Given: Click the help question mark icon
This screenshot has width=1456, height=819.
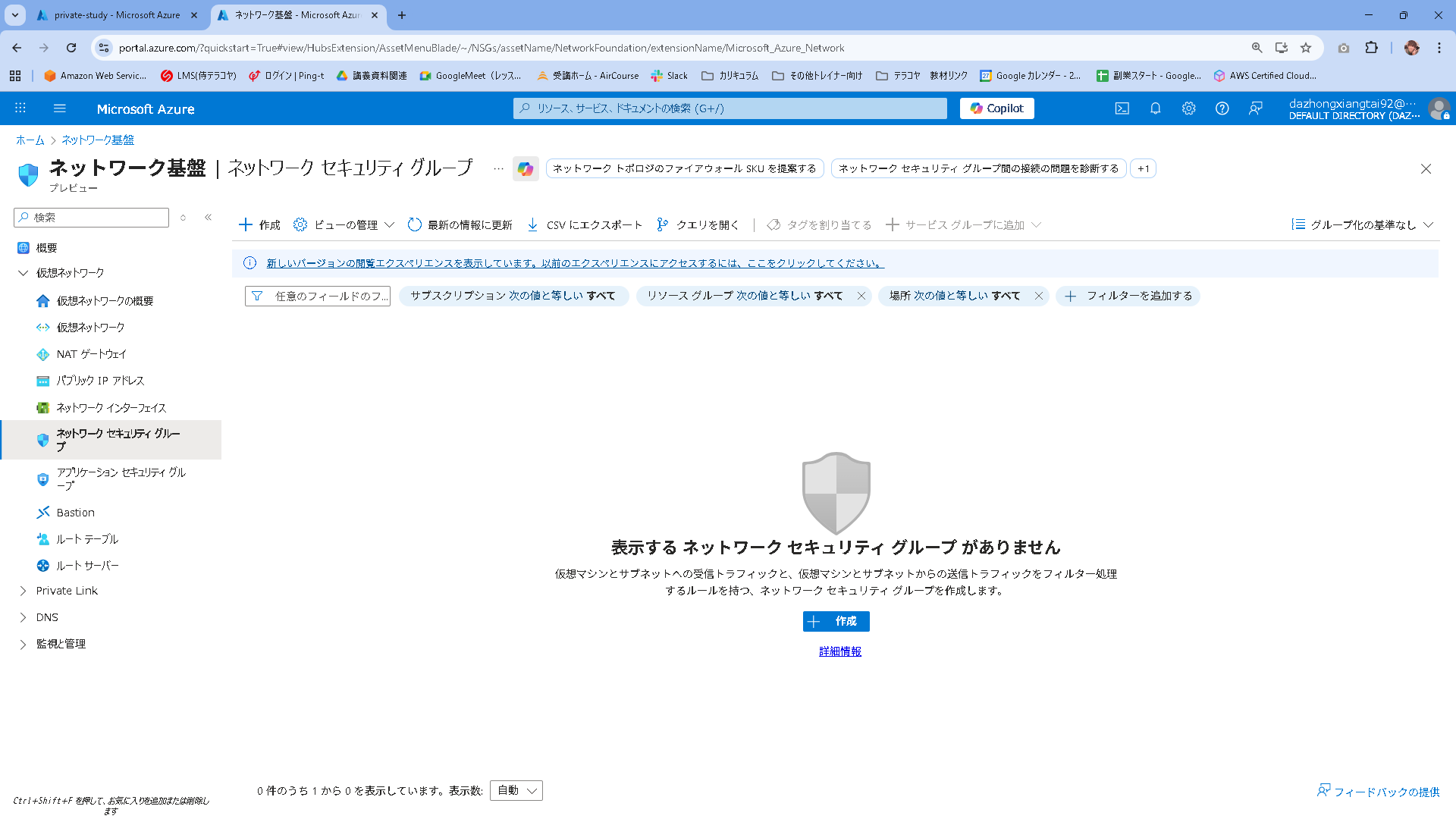Looking at the screenshot, I should click(x=1222, y=108).
